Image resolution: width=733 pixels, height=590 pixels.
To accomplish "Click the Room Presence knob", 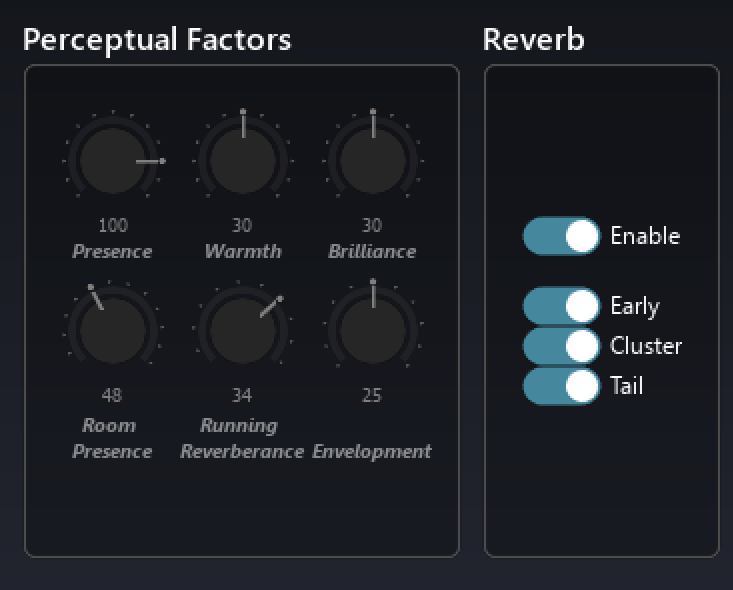I will (x=112, y=331).
